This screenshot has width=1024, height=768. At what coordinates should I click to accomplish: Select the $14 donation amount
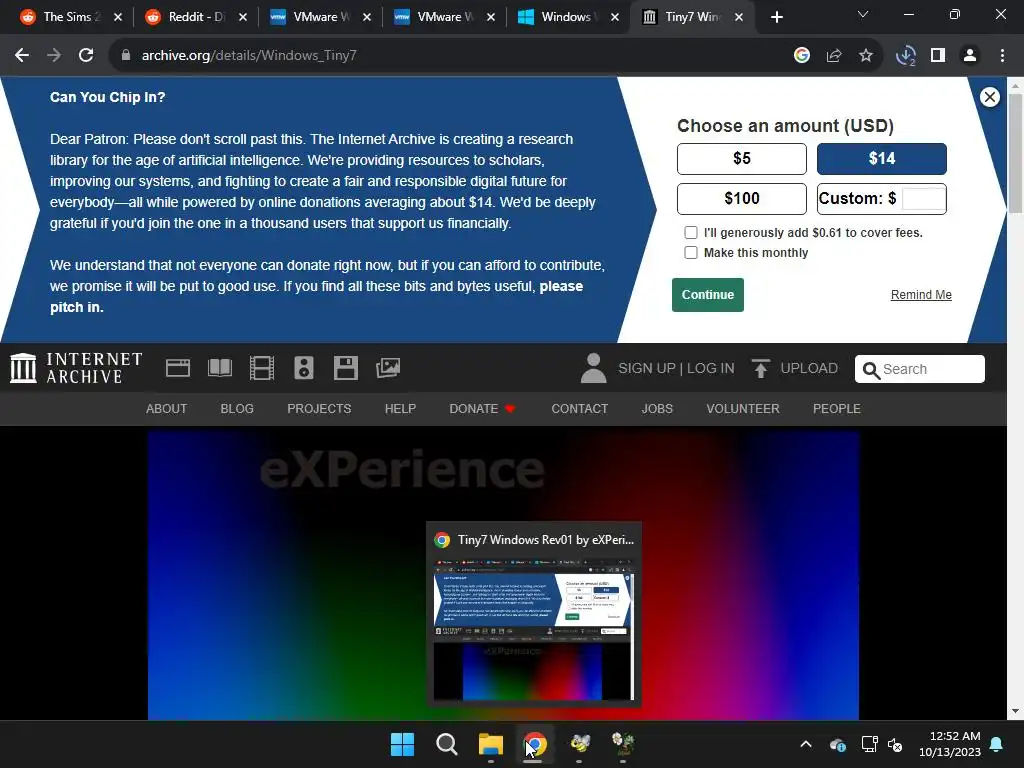[x=882, y=159]
